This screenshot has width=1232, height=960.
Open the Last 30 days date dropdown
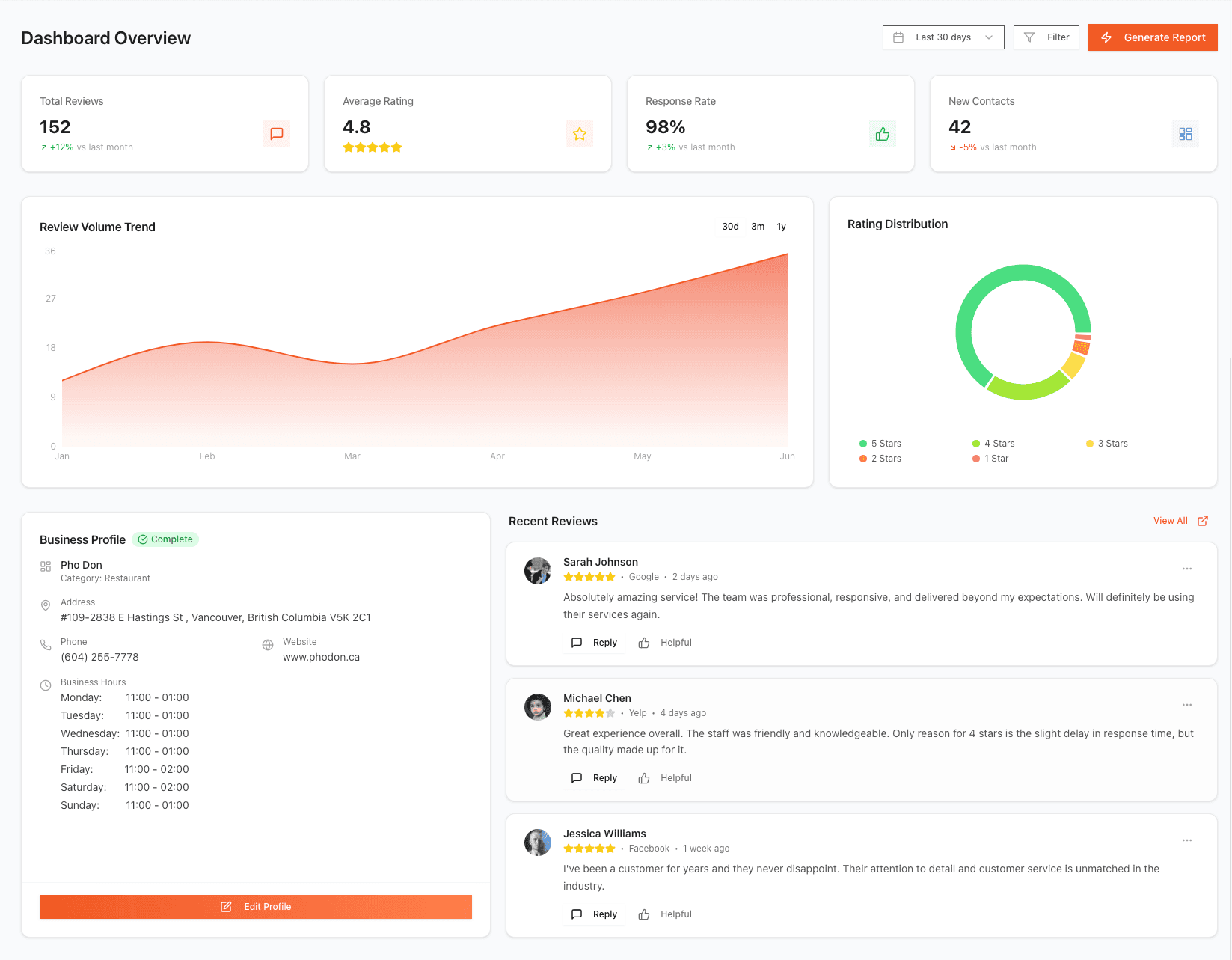click(943, 37)
